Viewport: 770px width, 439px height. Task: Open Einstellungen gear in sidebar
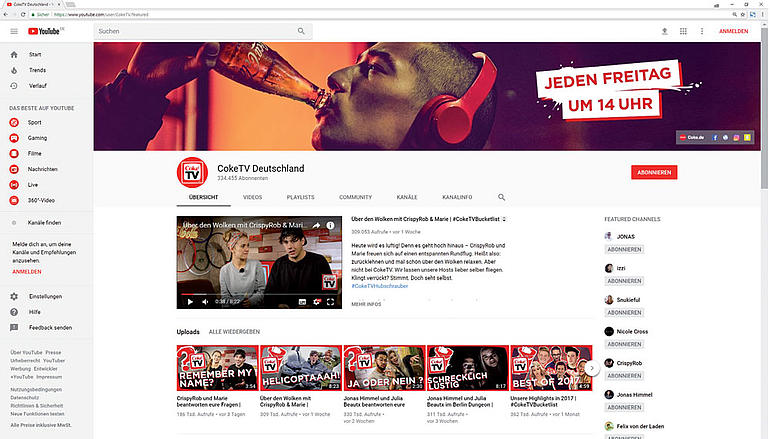click(14, 297)
